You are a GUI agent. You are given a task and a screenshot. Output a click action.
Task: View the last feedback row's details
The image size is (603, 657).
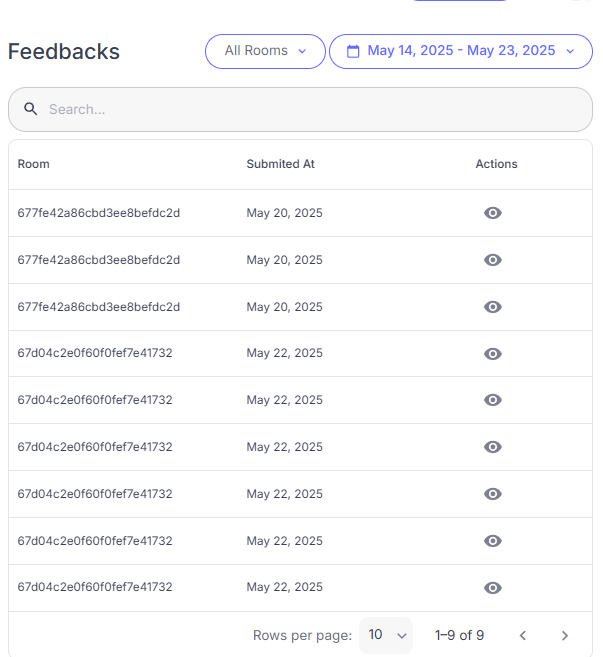492,588
